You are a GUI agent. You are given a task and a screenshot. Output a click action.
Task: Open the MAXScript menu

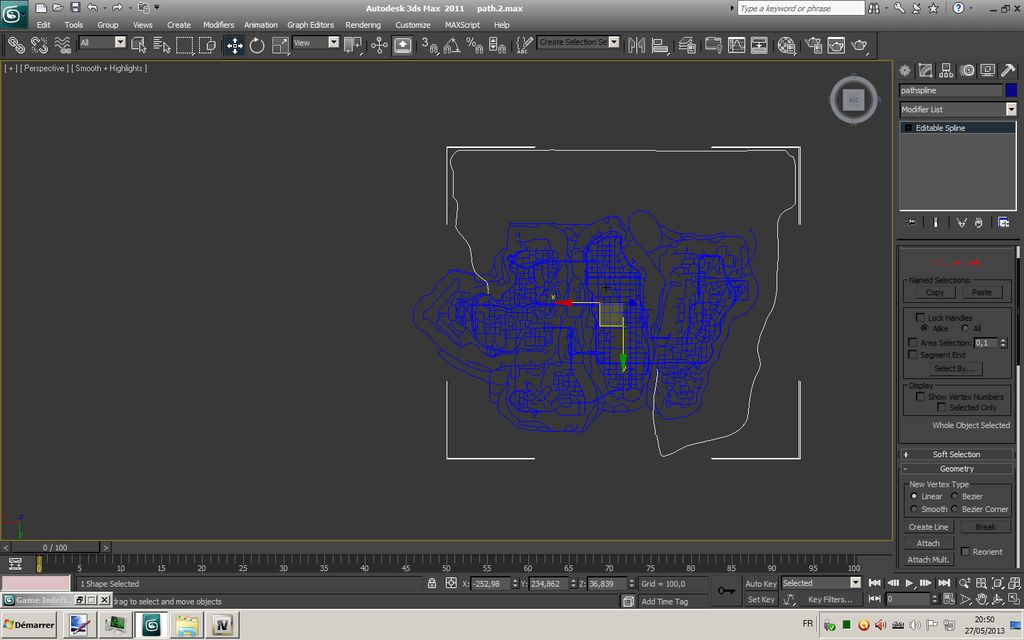pyautogui.click(x=462, y=25)
